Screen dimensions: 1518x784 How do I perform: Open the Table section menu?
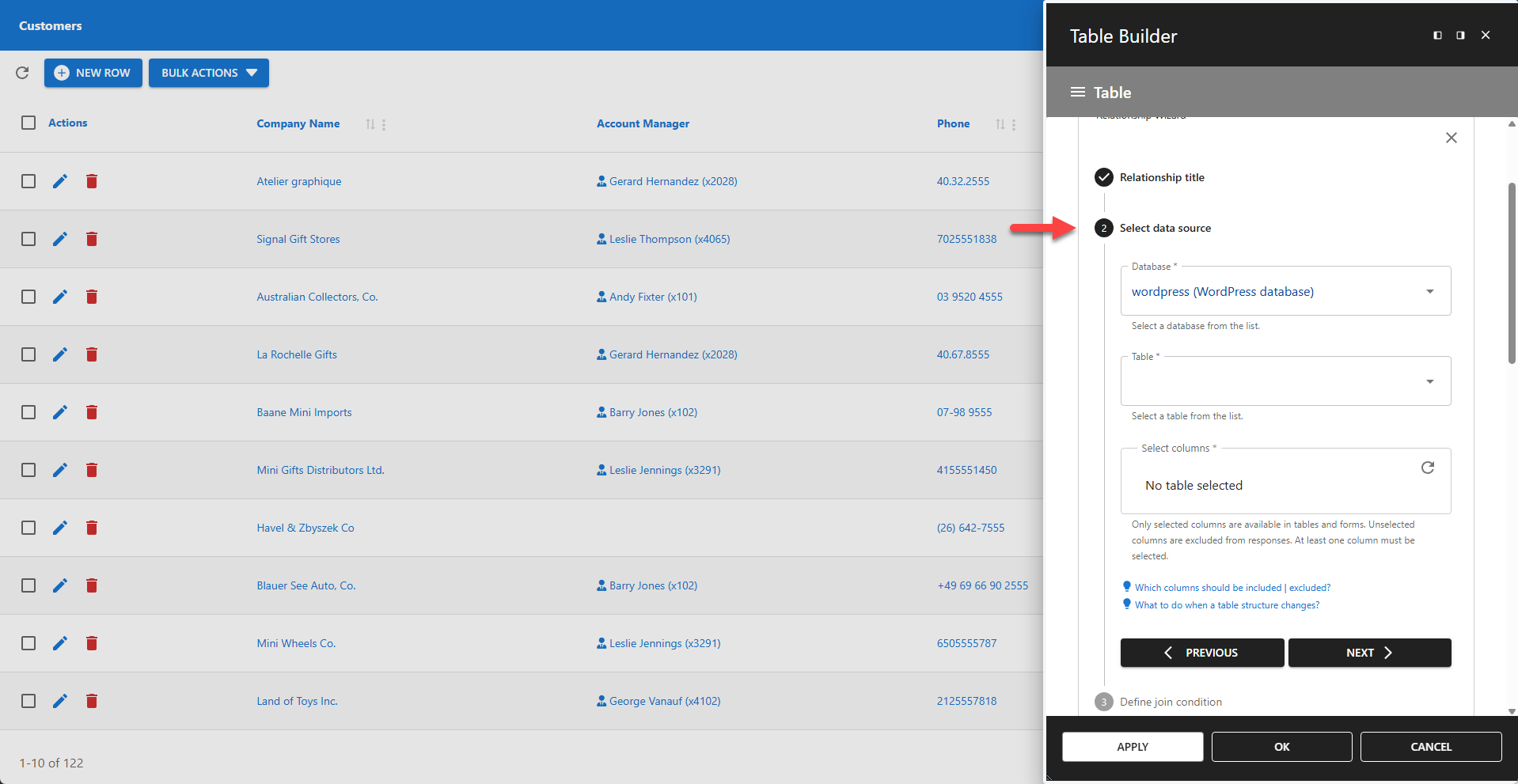pyautogui.click(x=1077, y=92)
